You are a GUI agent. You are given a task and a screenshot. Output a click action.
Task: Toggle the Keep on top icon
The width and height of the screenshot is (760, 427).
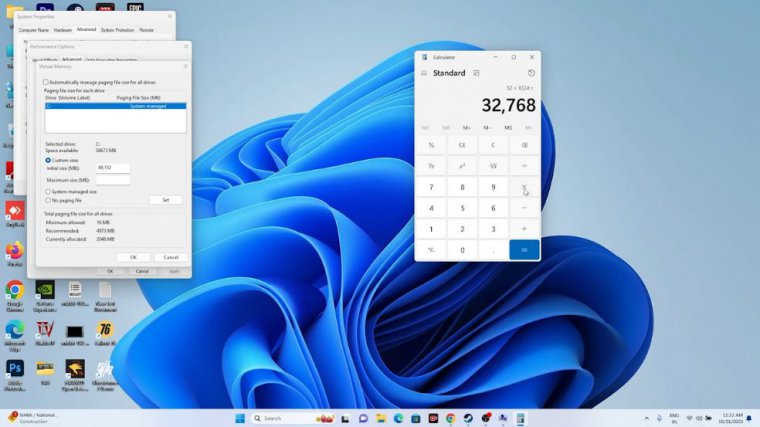[x=476, y=73]
